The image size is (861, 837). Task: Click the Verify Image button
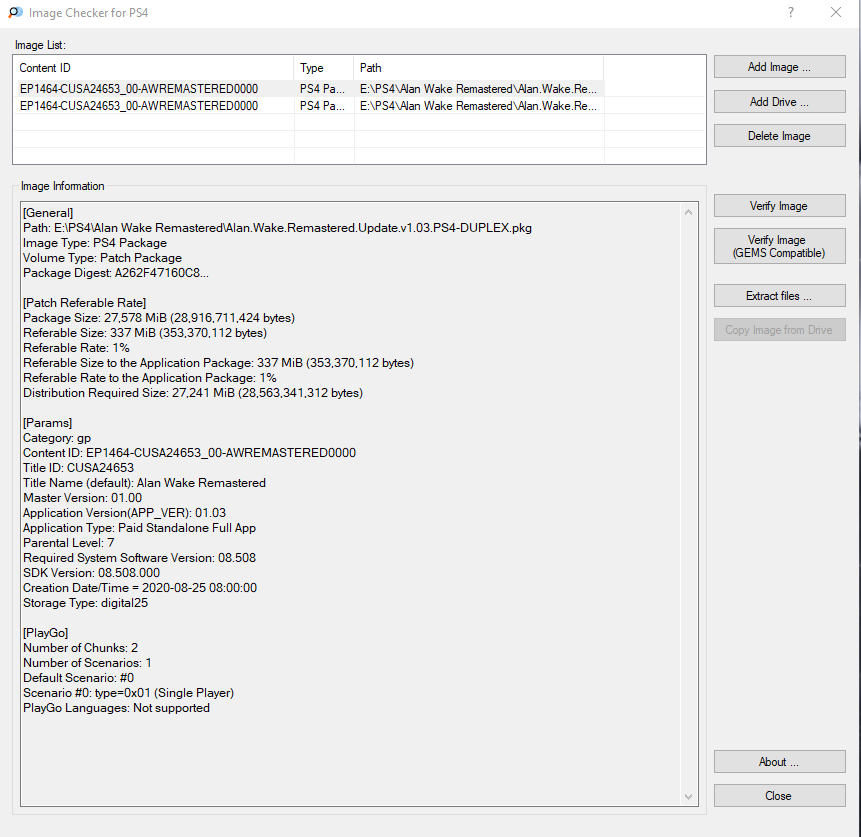(x=779, y=206)
